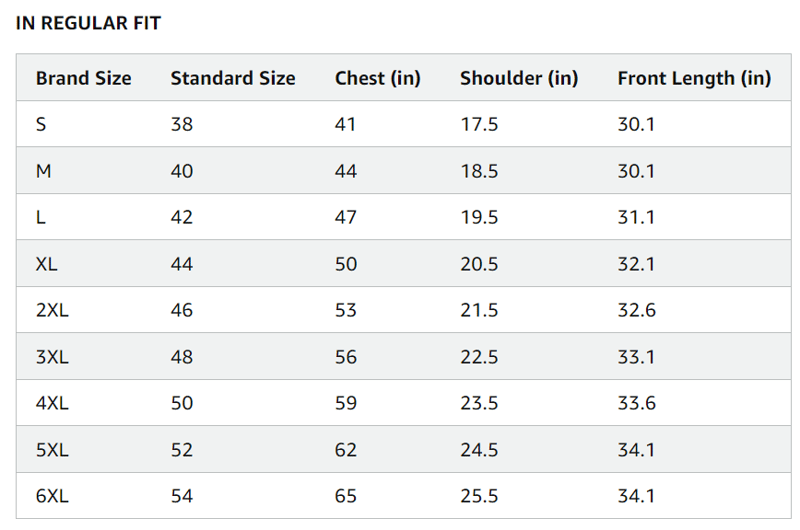The height and width of the screenshot is (530, 800).
Task: Click chest value 62 for 5XL
Action: pos(346,450)
